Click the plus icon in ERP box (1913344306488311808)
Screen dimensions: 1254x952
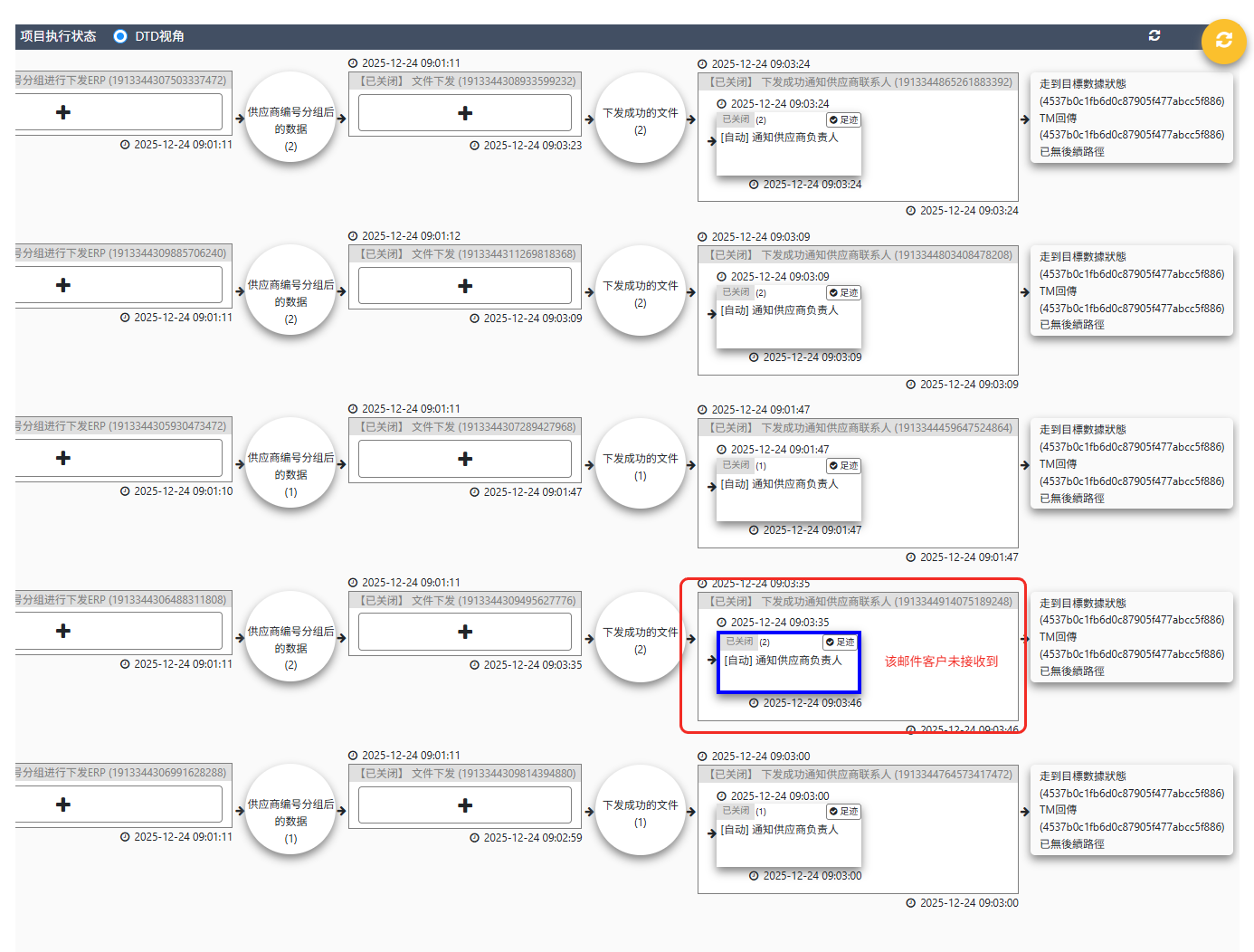click(x=63, y=631)
